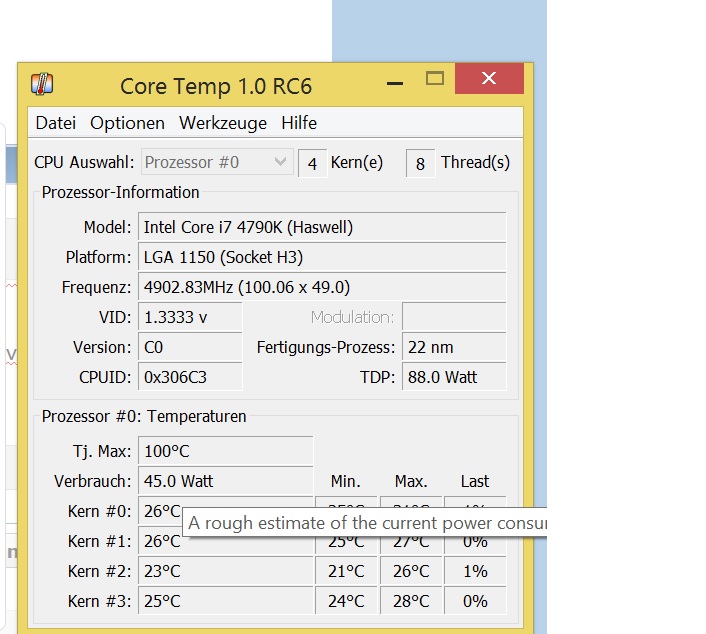Click the VID value 1.3333 v
Image resolution: width=706 pixels, height=634 pixels.
pos(190,317)
